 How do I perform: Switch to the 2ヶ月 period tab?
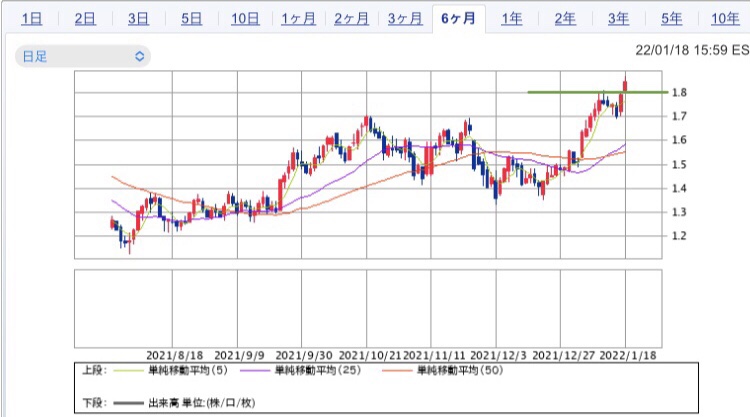pos(352,19)
